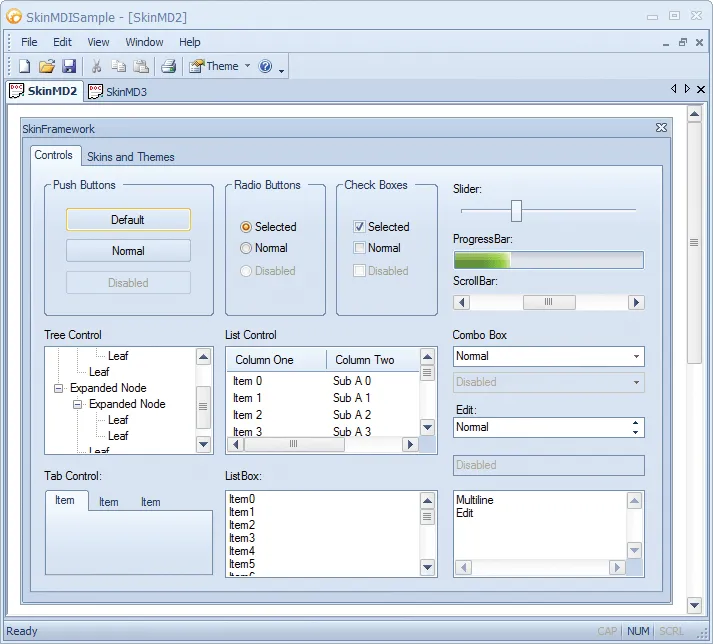Click the Paste clipboard icon
Viewport: 713px width, 644px height.
click(x=141, y=66)
